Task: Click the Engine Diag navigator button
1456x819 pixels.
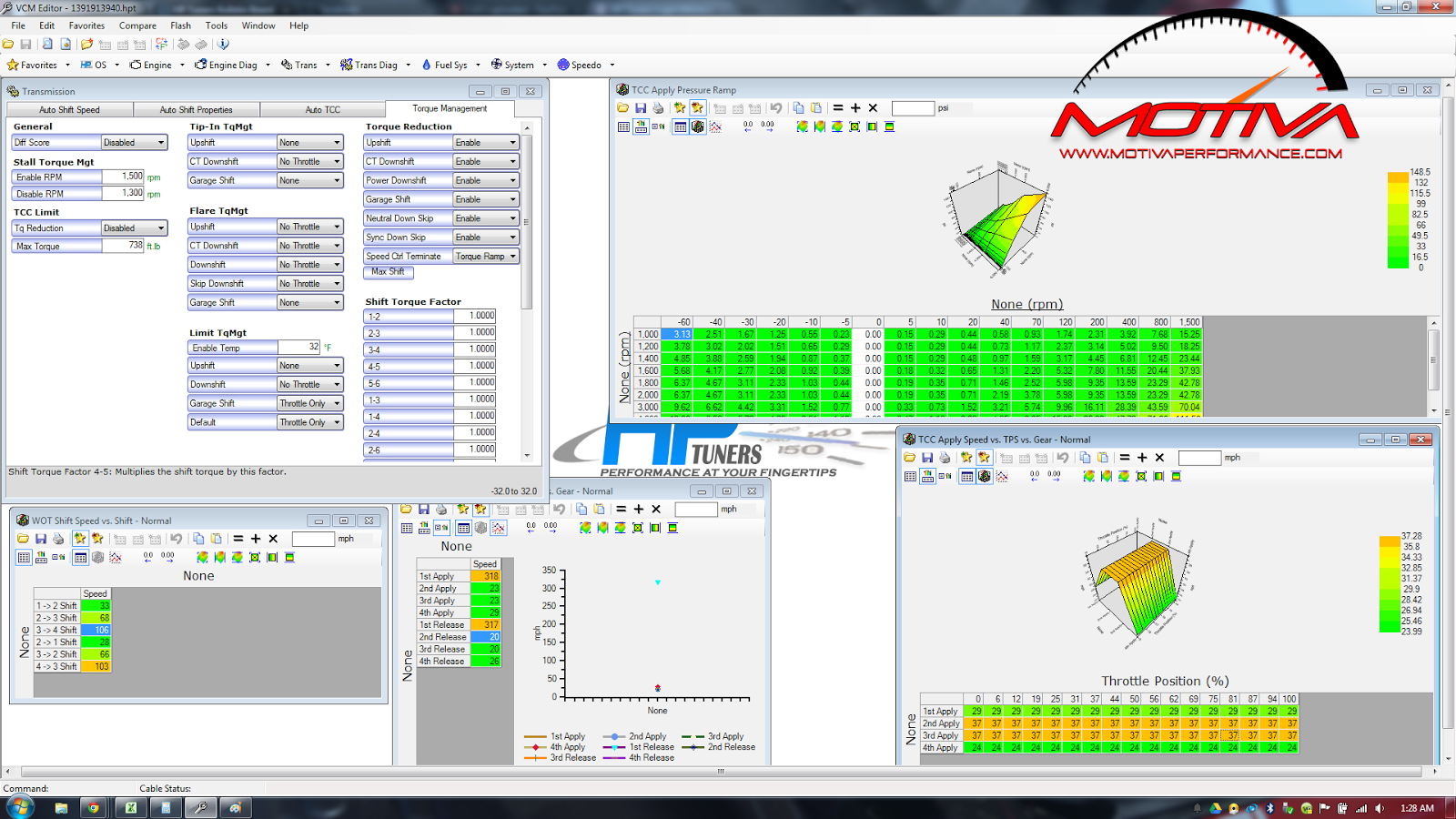Action: pyautogui.click(x=227, y=66)
